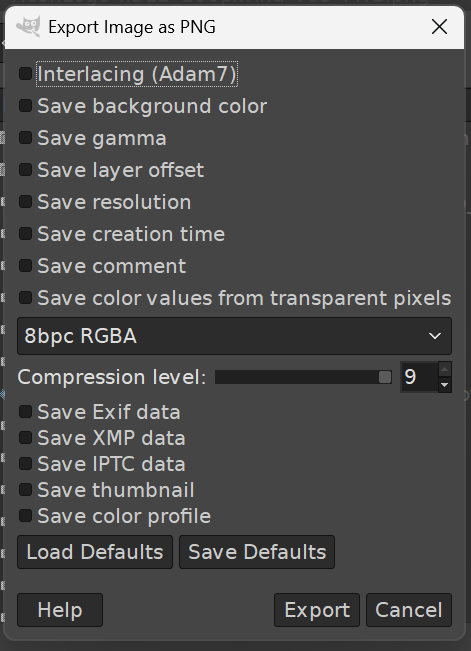Image resolution: width=471 pixels, height=651 pixels.
Task: Open the 8bpc RGBA pixel format dropdown
Action: [234, 336]
